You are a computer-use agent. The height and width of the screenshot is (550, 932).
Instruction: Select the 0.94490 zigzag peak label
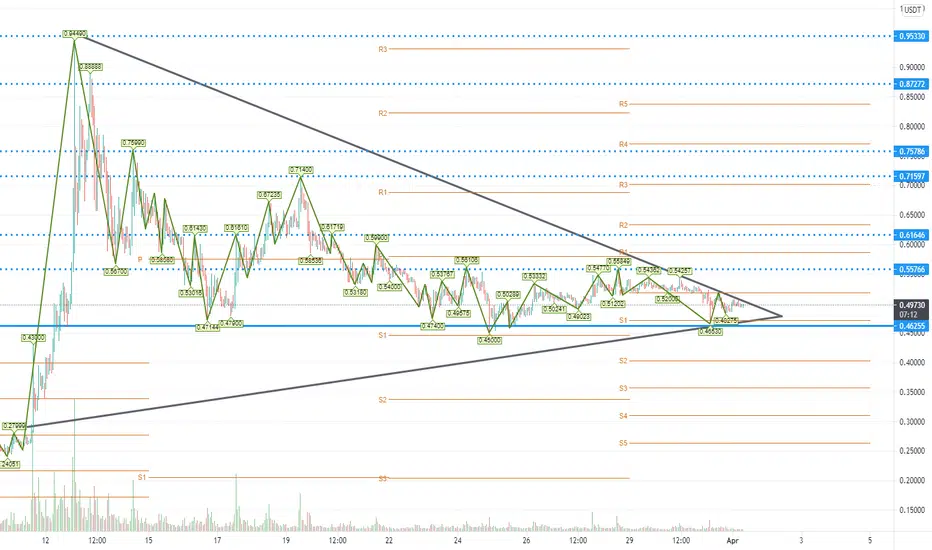[x=75, y=33]
